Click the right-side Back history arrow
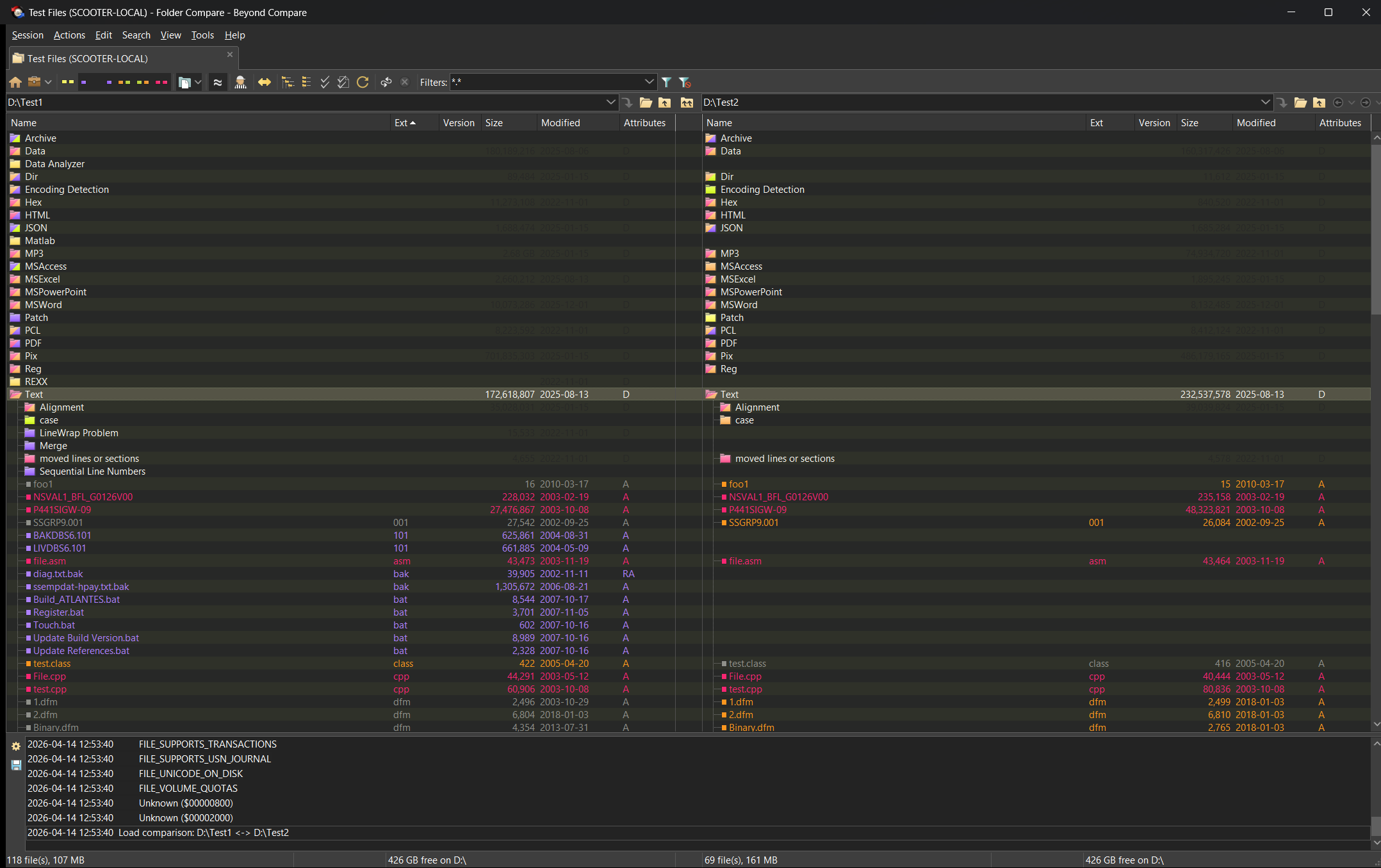 pyautogui.click(x=1338, y=102)
